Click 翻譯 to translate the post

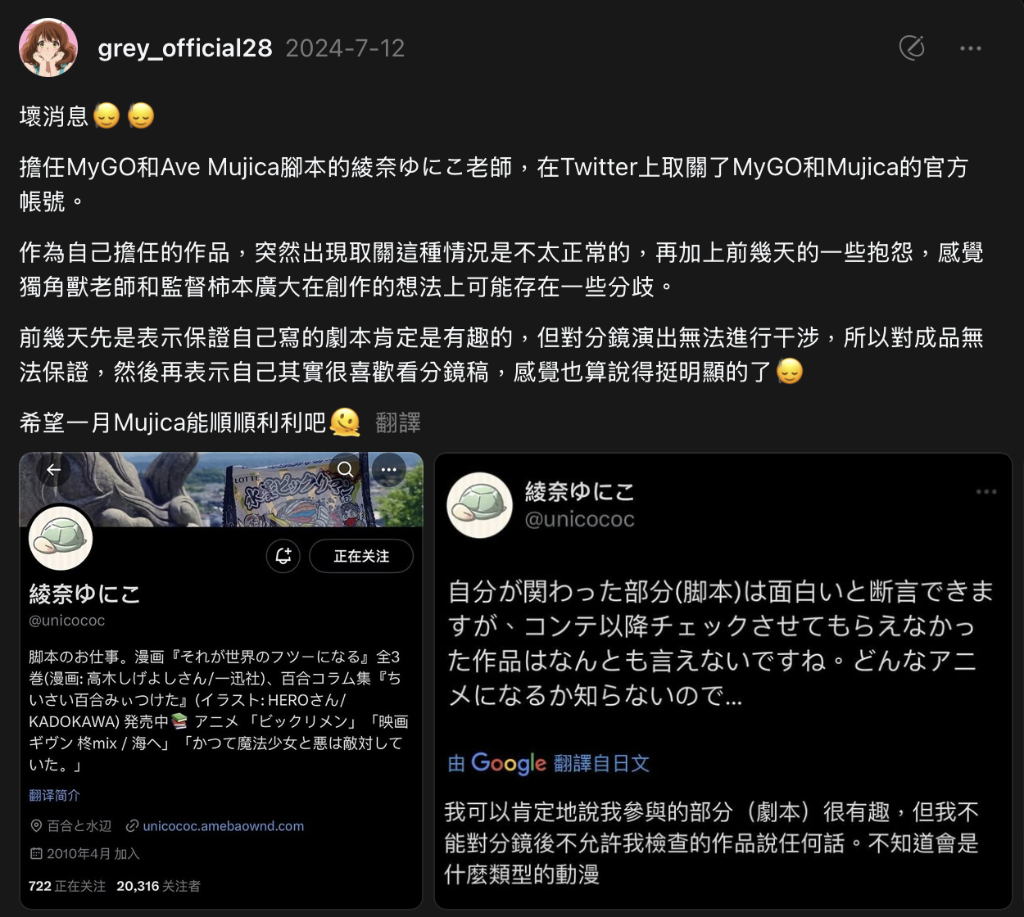point(398,423)
